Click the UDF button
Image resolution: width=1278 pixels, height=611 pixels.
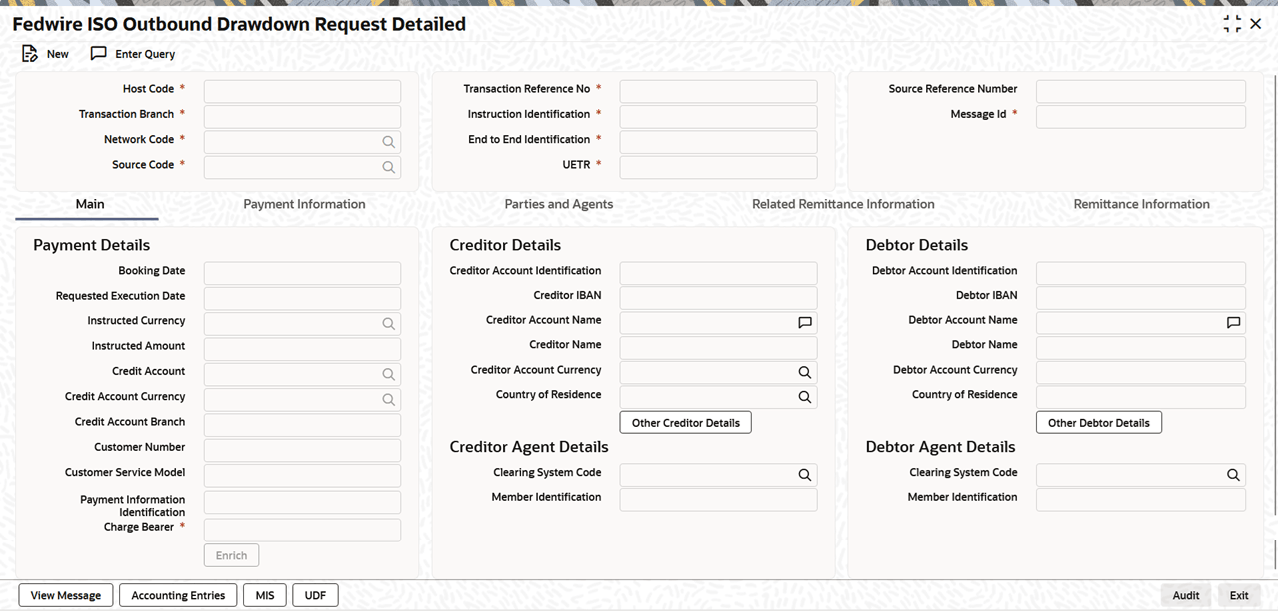coord(316,595)
